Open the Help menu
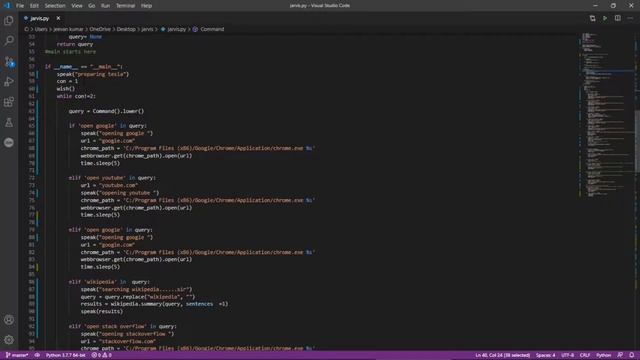The height and width of the screenshot is (360, 640). (146, 6)
